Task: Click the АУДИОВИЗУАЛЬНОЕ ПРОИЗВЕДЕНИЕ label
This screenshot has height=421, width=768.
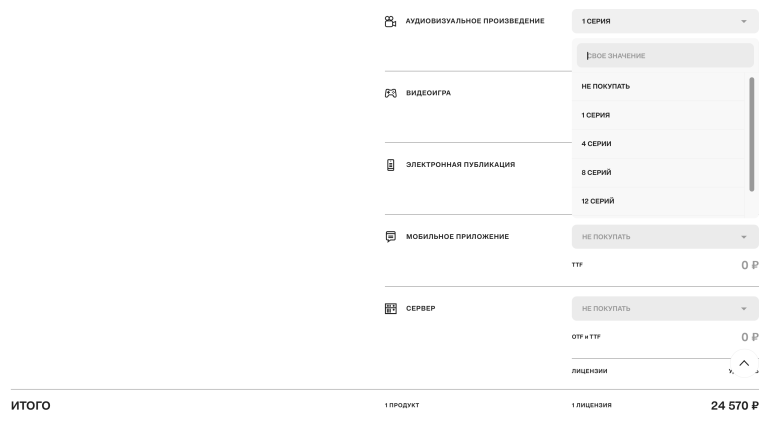Action: point(475,21)
